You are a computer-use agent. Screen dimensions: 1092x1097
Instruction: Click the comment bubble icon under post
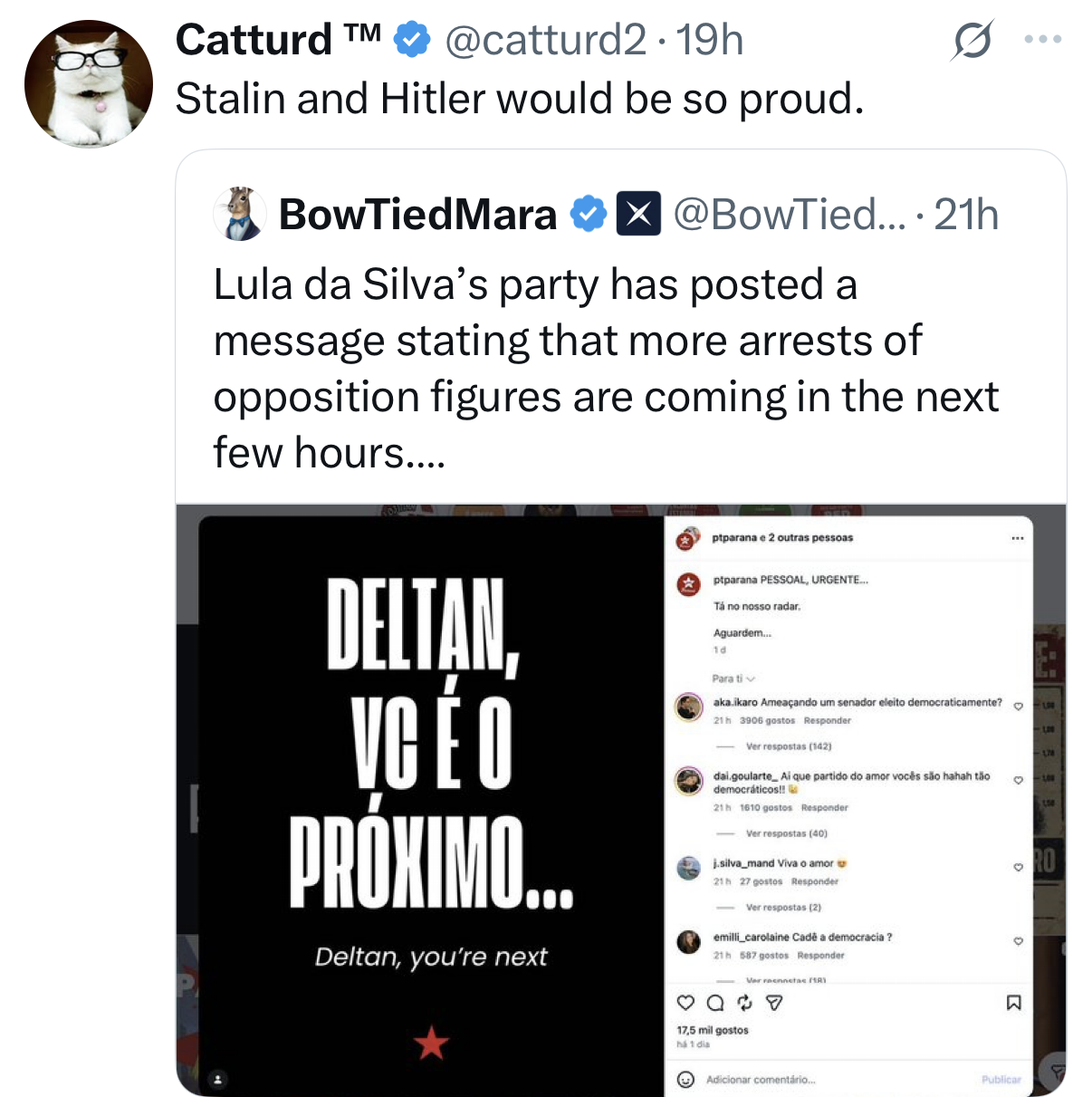(715, 1003)
